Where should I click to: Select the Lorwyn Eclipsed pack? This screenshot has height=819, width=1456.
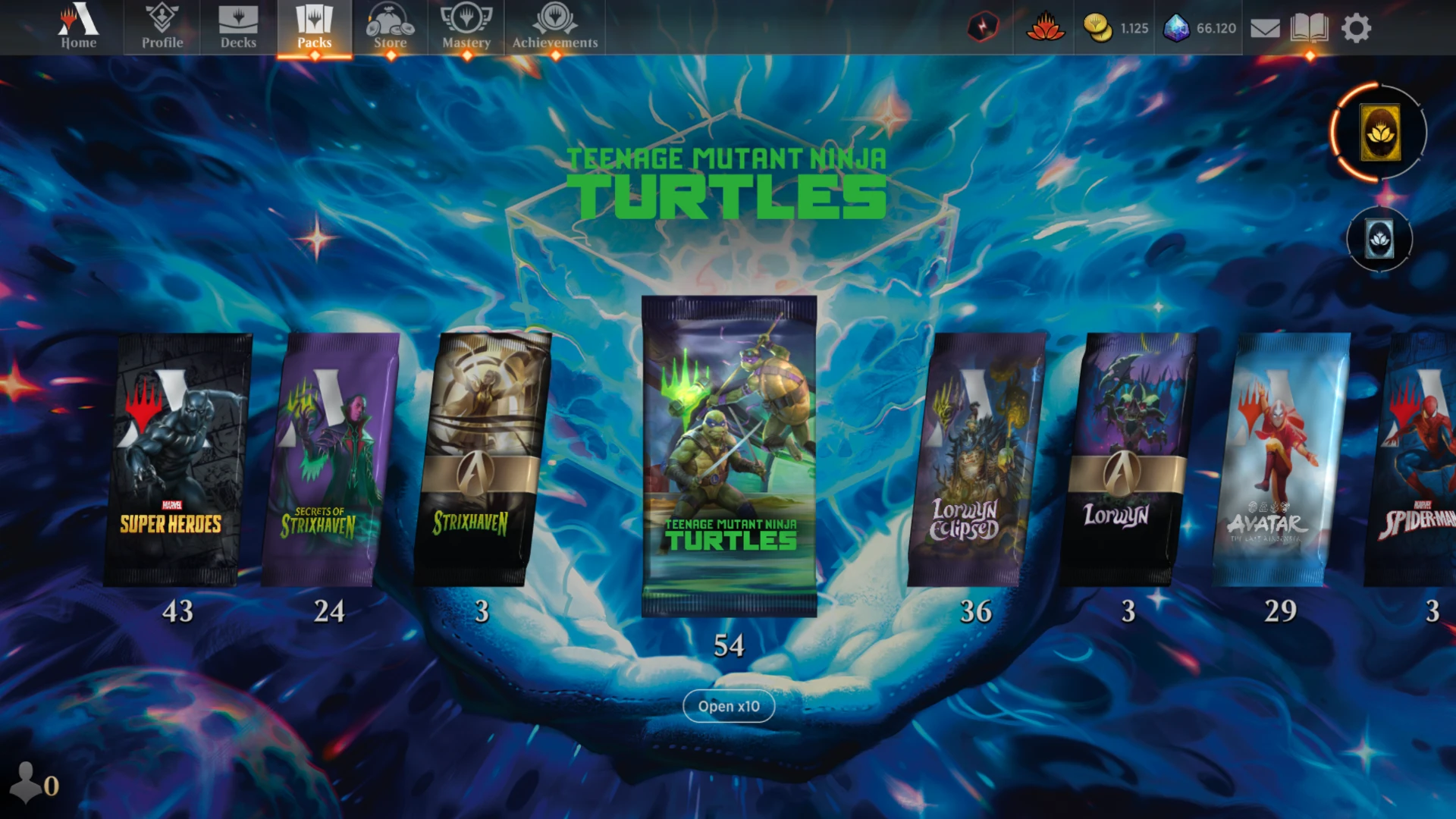coord(977,460)
